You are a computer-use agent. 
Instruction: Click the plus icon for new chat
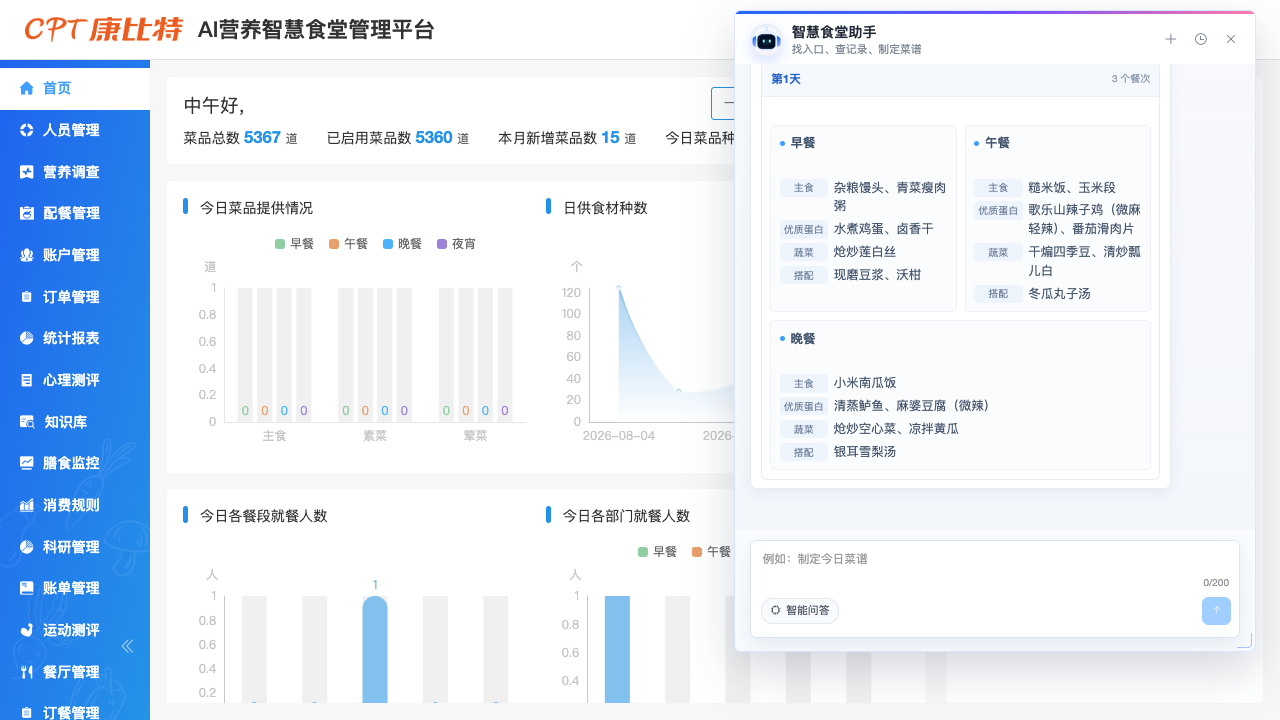point(1171,39)
